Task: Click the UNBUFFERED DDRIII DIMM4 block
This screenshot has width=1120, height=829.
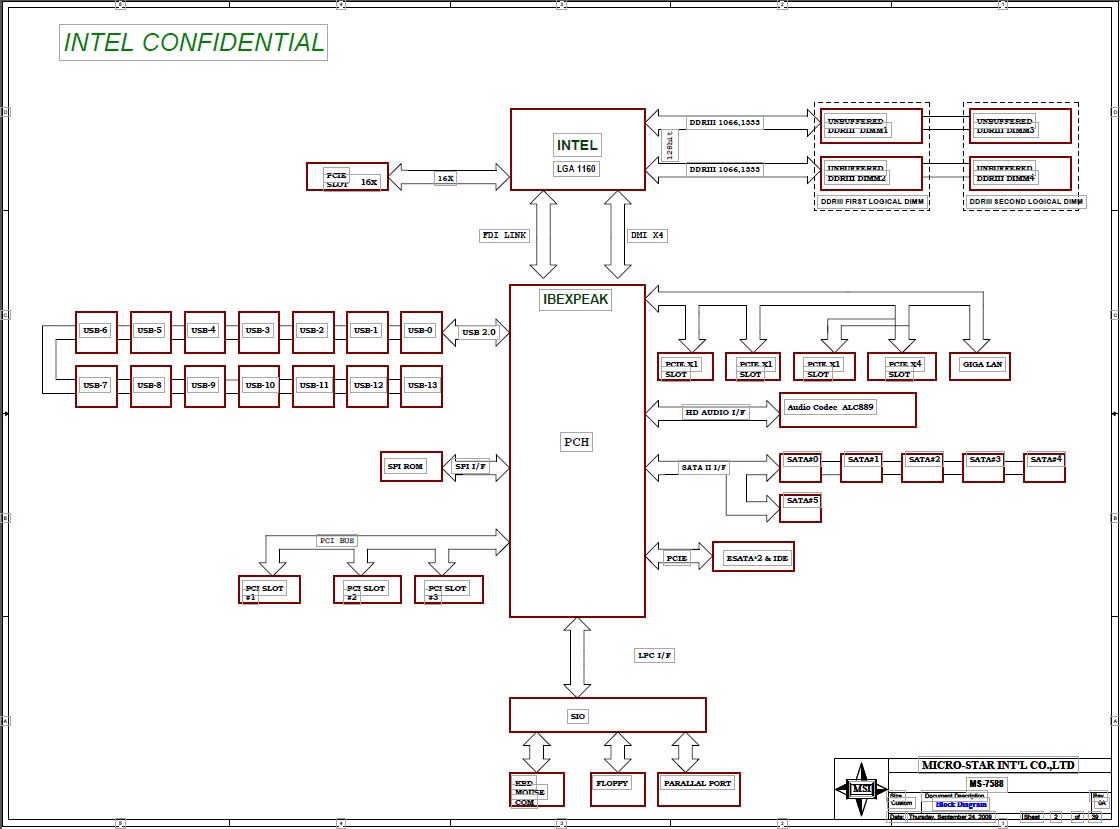Action: tap(1020, 174)
